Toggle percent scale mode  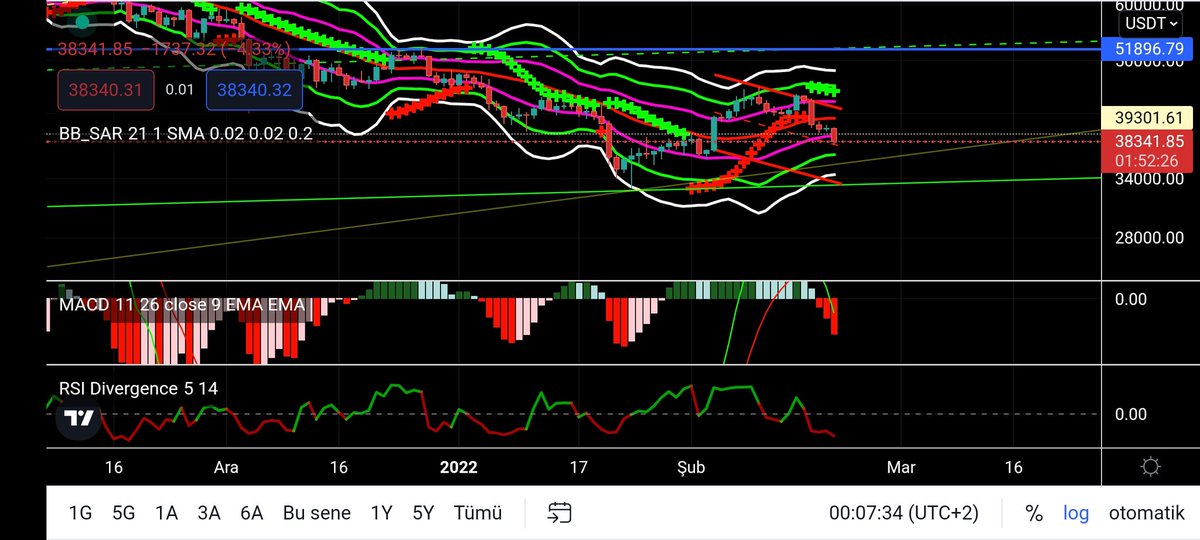(1034, 513)
